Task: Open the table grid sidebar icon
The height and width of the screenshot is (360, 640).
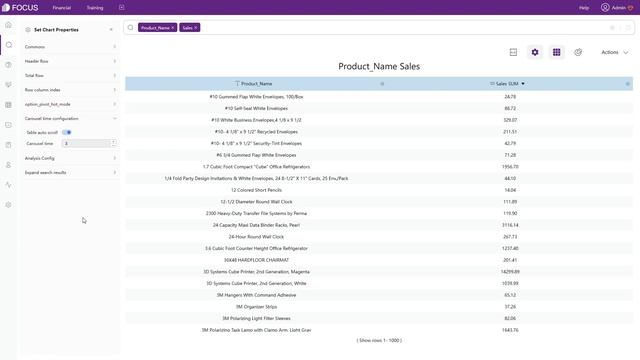Action: 9,105
